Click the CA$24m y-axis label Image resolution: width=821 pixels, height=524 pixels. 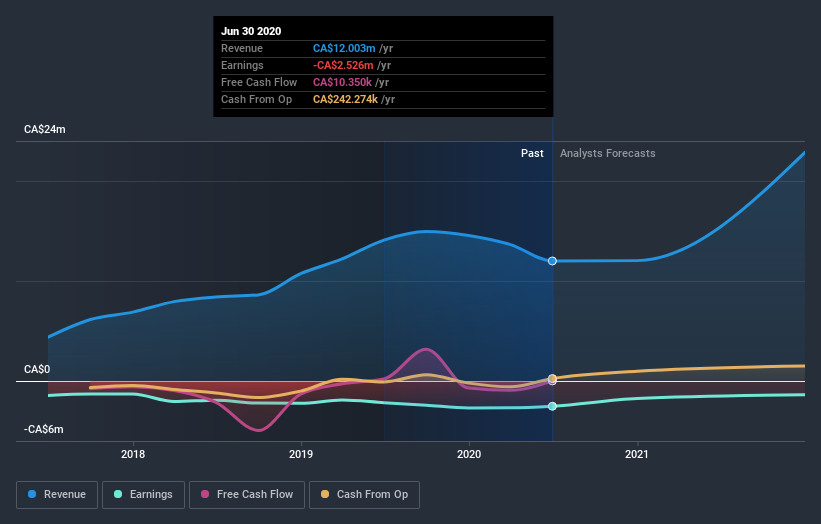[x=45, y=129]
